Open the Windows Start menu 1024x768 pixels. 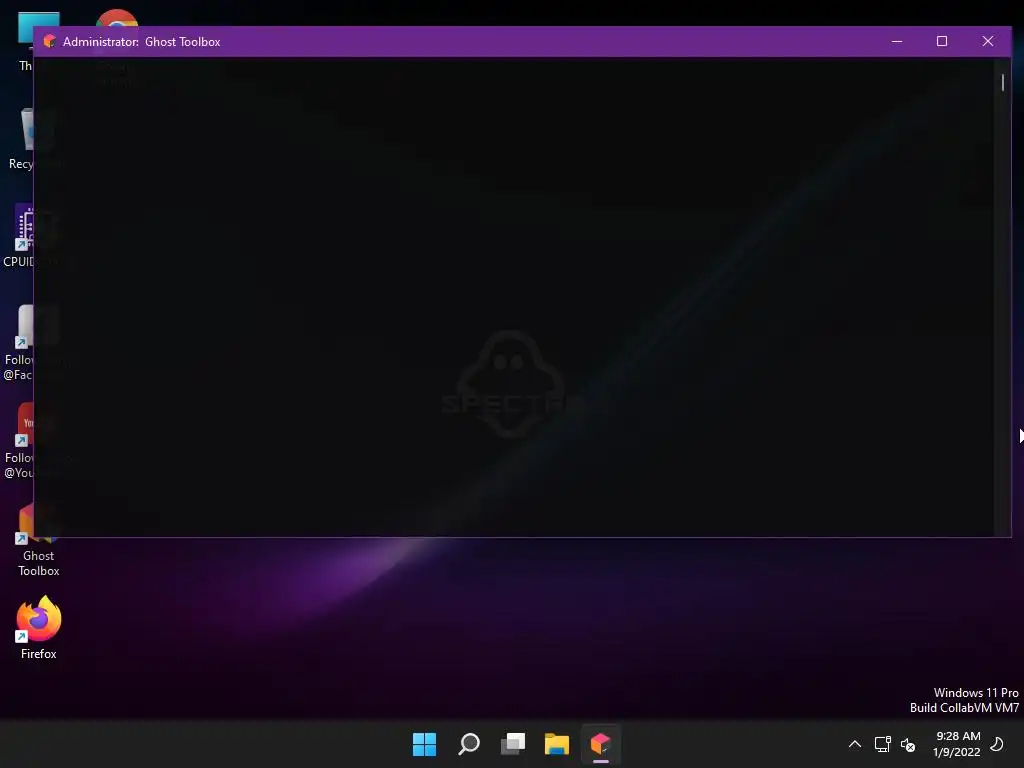coord(424,744)
